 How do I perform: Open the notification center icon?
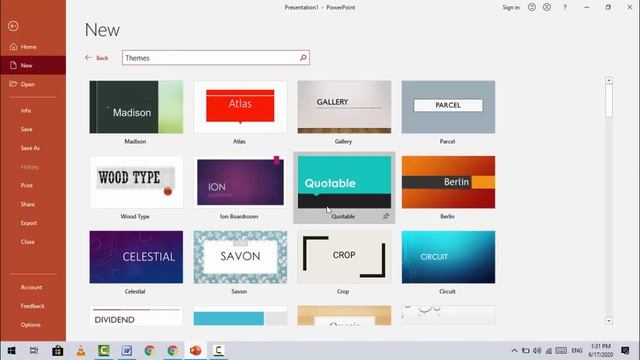[x=625, y=351]
